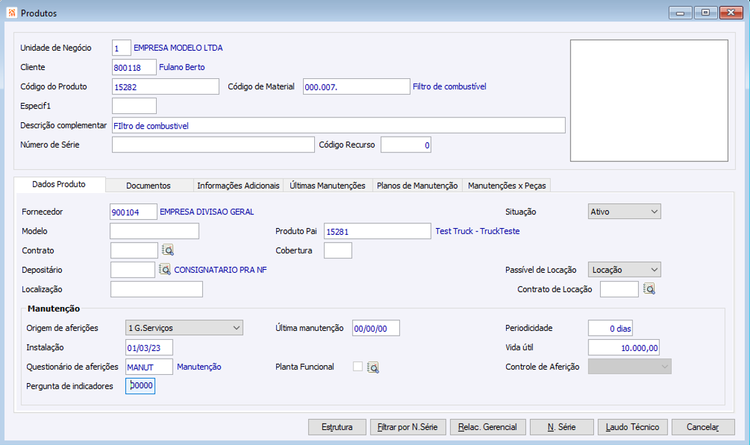Screen dimensions: 750x445
Task: Focus the Unidade de Negócio field
Action: (121, 48)
